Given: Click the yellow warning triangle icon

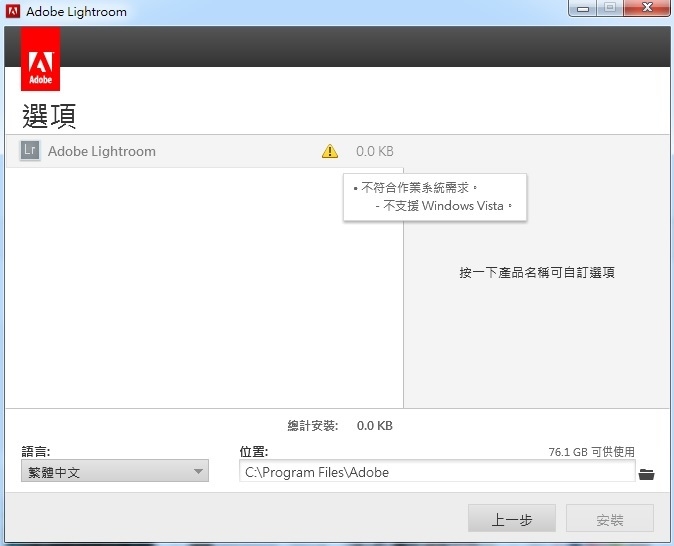Looking at the screenshot, I should (330, 151).
